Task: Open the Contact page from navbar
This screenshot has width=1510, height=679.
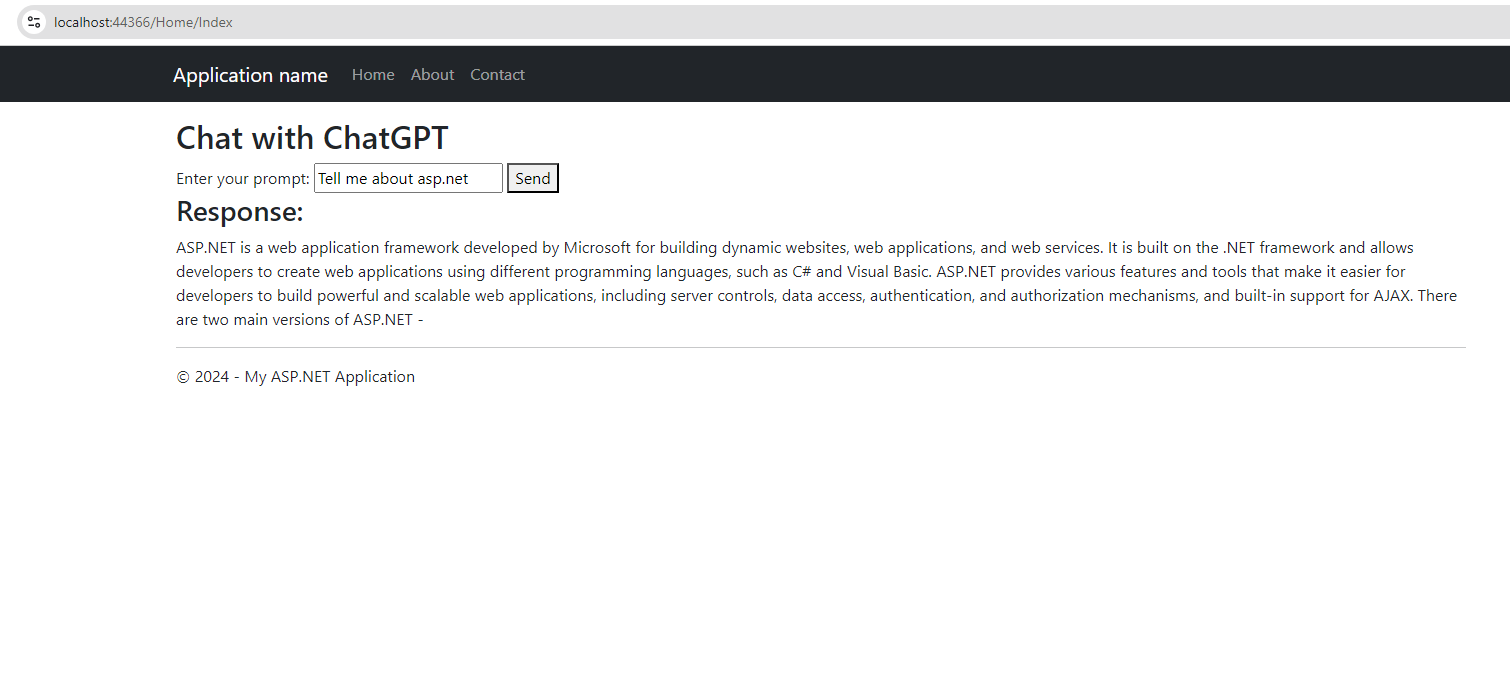Action: (497, 75)
